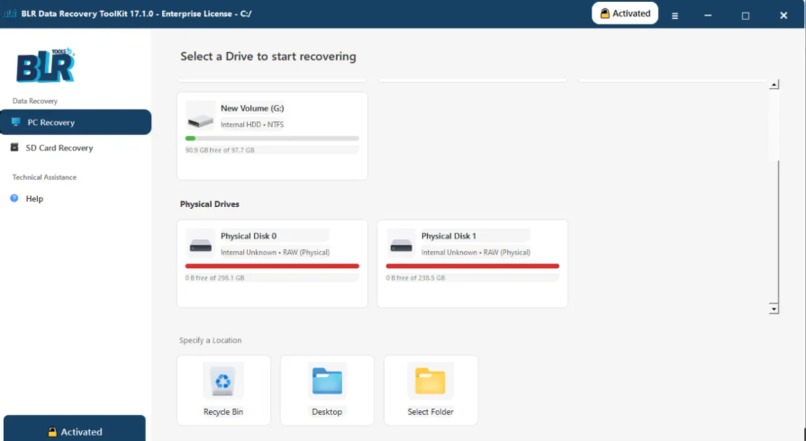The width and height of the screenshot is (806, 441).
Task: Open the PC Recovery section
Action: [76, 122]
